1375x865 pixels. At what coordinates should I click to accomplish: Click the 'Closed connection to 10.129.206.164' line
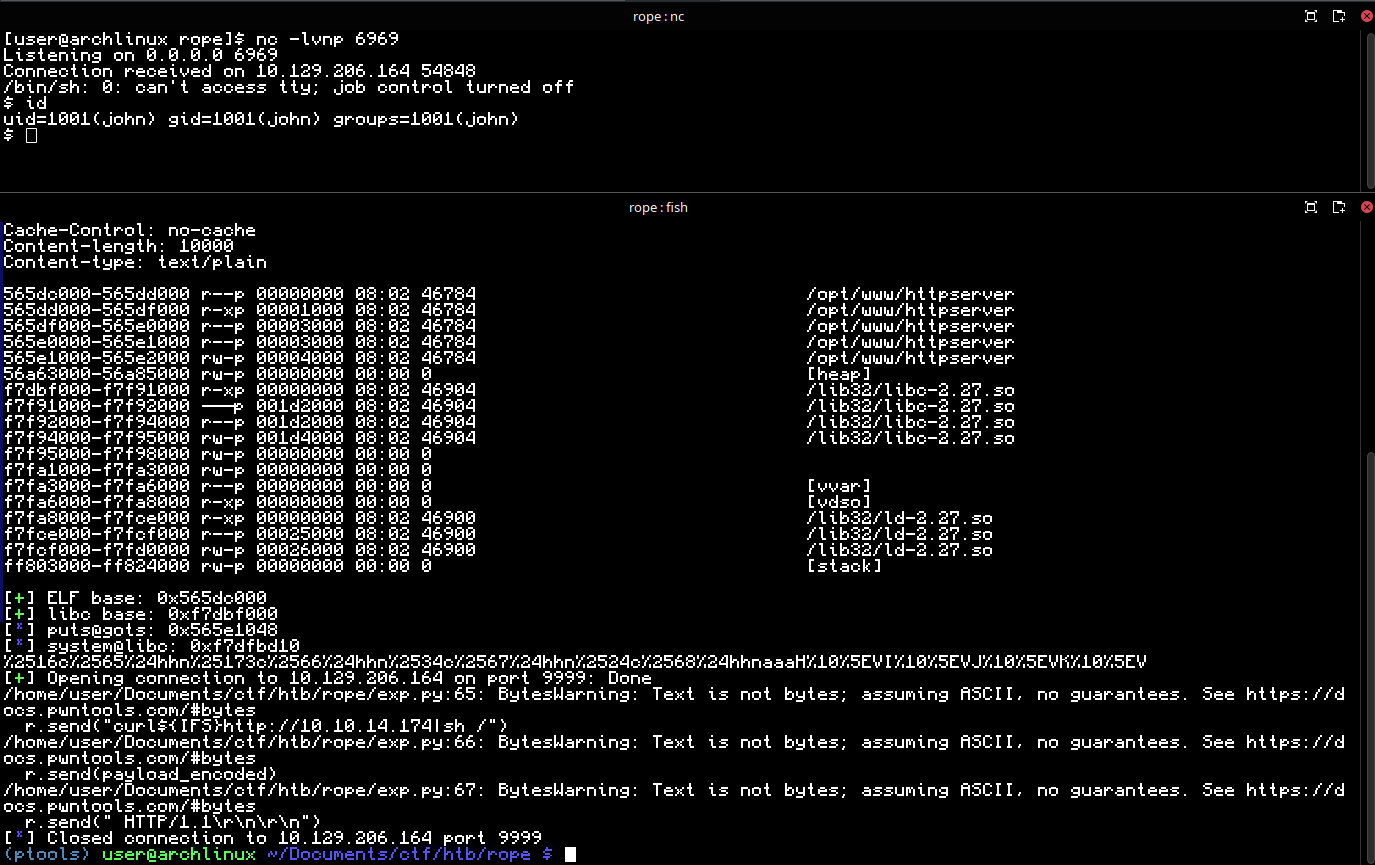click(272, 838)
